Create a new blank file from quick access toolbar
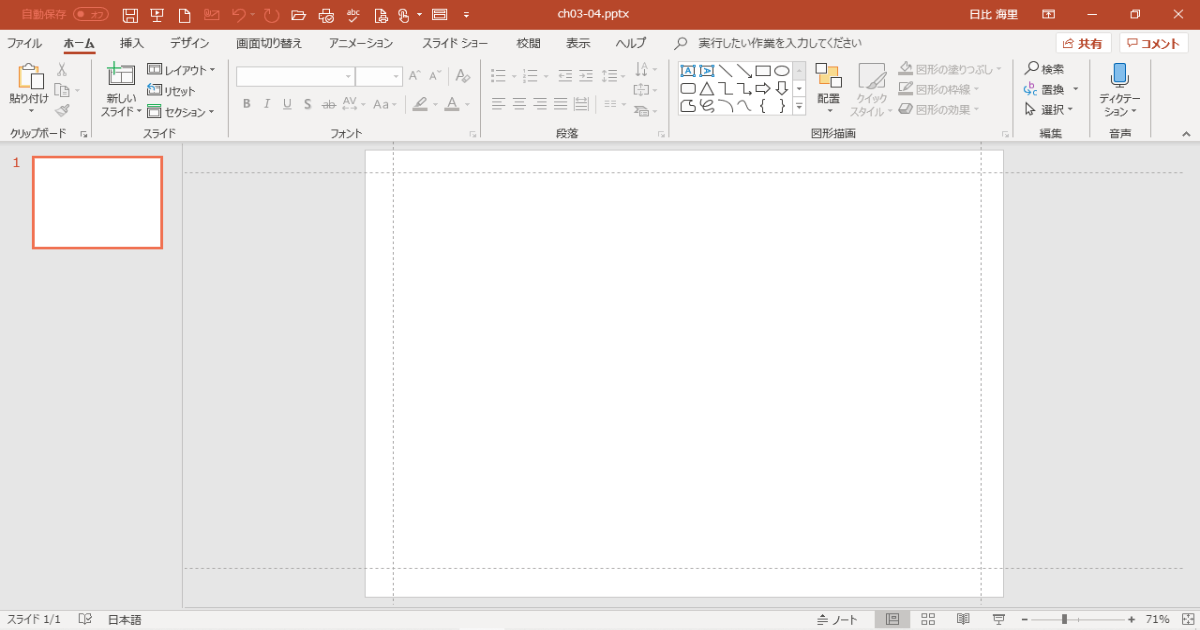1200x630 pixels. click(x=184, y=15)
